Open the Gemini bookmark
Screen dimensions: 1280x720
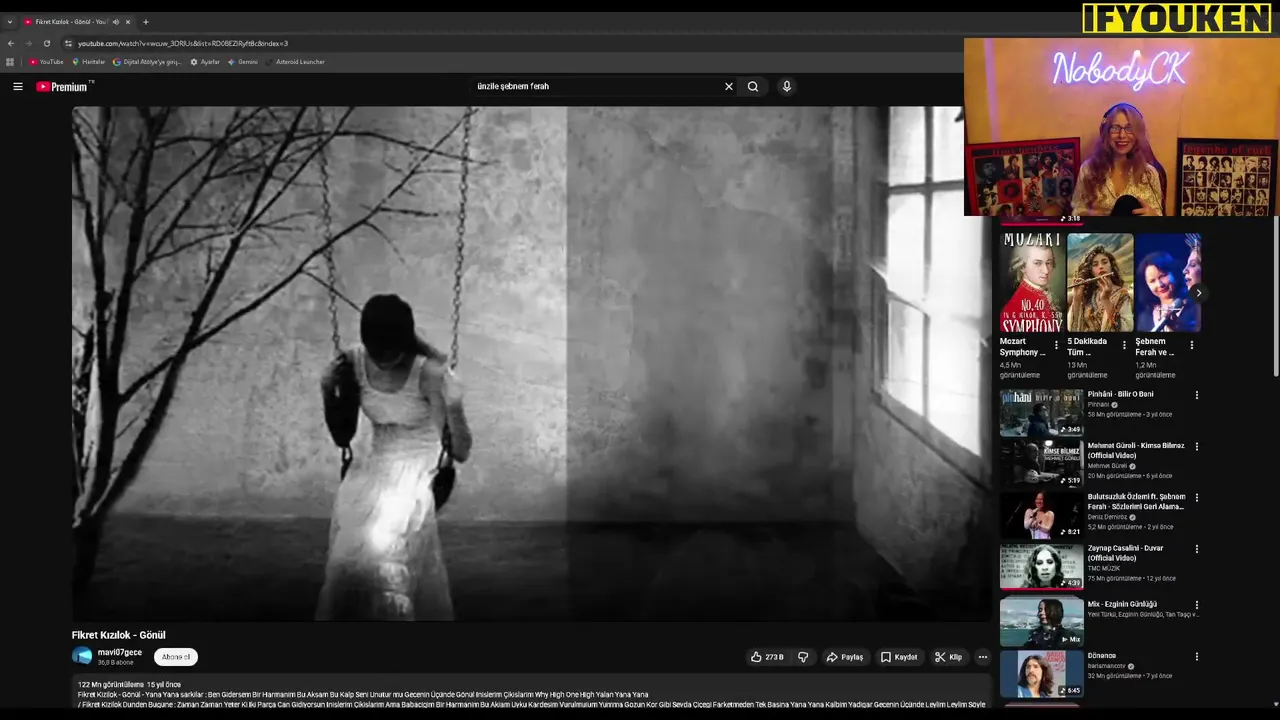tap(243, 62)
